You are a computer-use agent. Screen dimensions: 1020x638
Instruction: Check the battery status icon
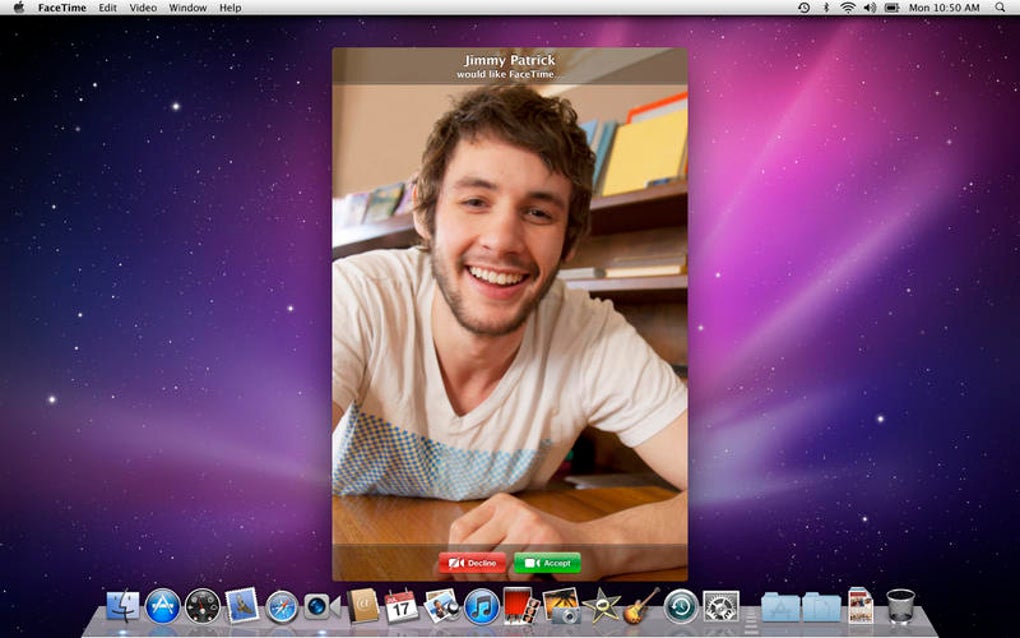pyautogui.click(x=892, y=8)
